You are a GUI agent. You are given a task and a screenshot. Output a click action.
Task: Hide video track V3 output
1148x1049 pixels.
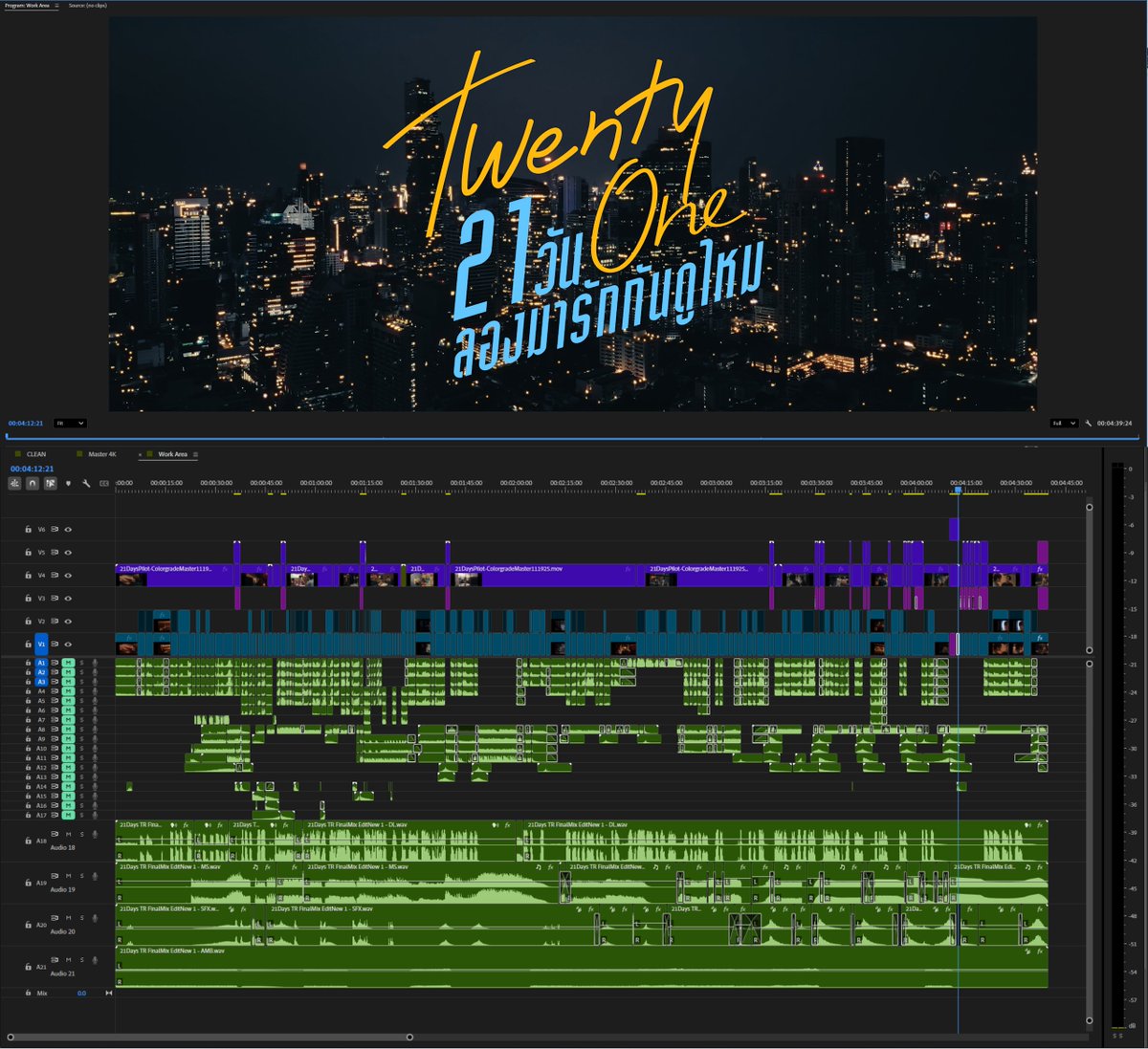pyautogui.click(x=68, y=598)
